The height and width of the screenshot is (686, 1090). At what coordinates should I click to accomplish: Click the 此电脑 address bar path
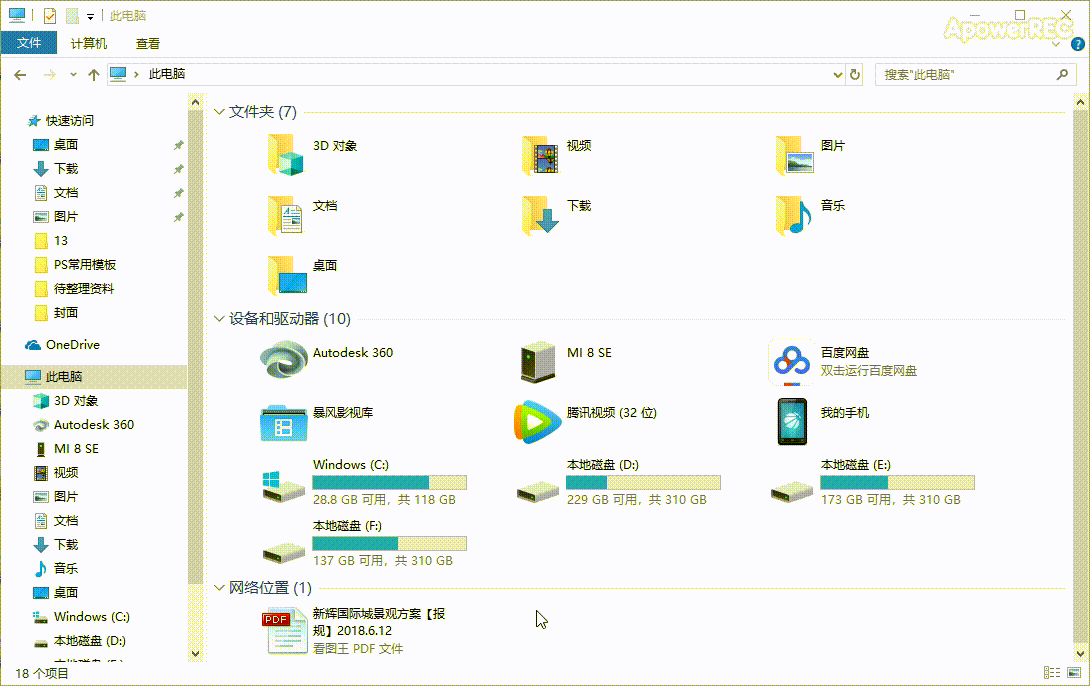(167, 74)
